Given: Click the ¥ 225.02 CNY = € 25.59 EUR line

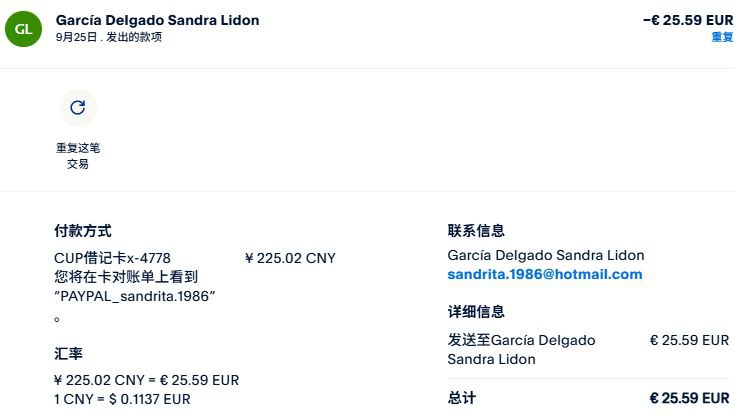Looking at the screenshot, I should (146, 380).
